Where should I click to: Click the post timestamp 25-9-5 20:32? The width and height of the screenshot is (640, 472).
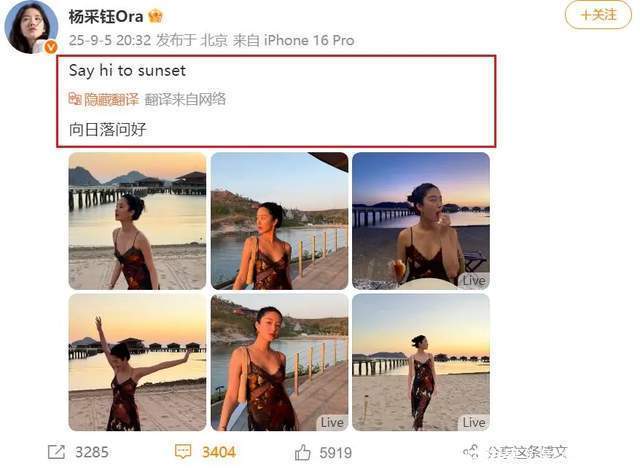coord(110,40)
